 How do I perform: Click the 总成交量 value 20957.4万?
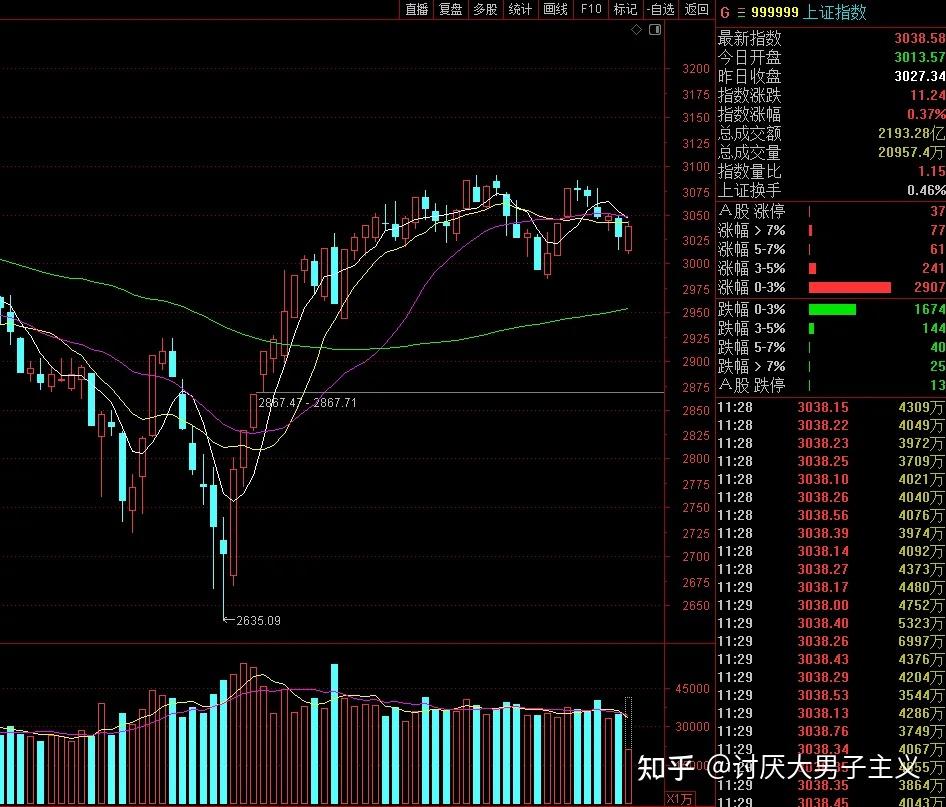point(912,152)
